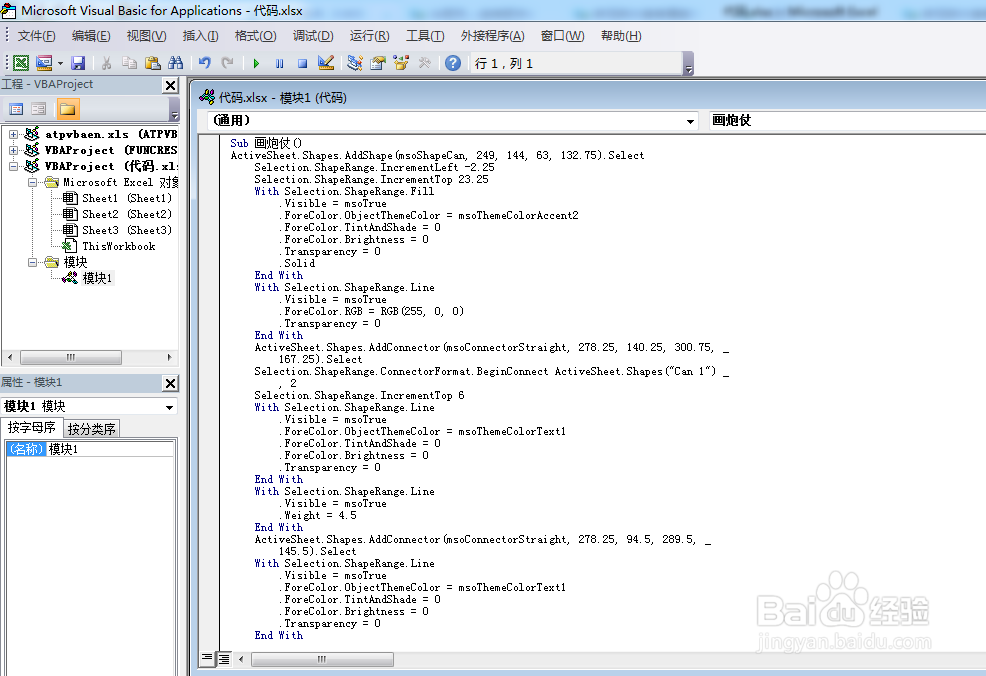The image size is (986, 676).
Task: Toggle Folders icon in project panel
Action: [x=67, y=109]
